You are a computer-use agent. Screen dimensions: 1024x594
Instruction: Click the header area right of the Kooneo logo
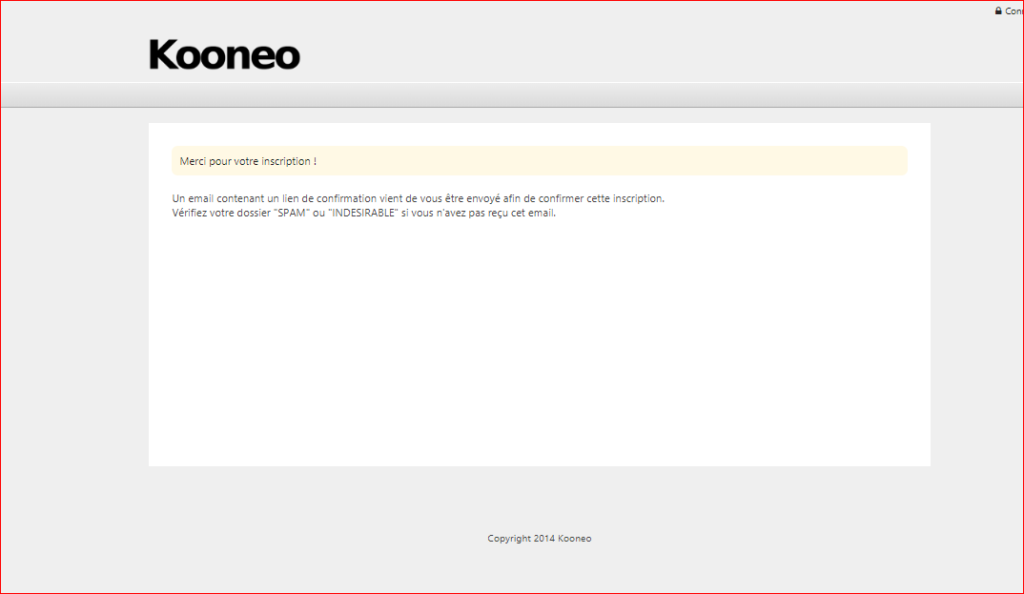coord(600,50)
